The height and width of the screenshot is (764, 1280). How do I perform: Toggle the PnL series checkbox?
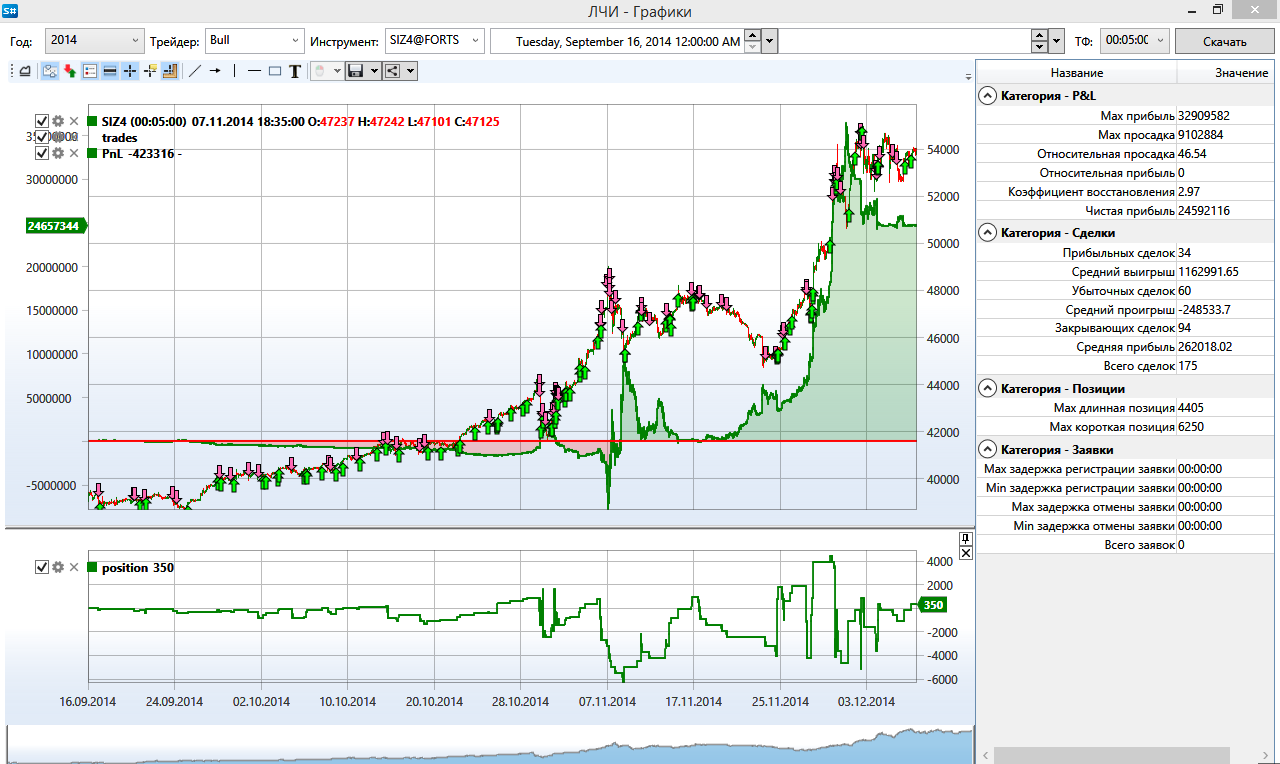pyautogui.click(x=42, y=153)
